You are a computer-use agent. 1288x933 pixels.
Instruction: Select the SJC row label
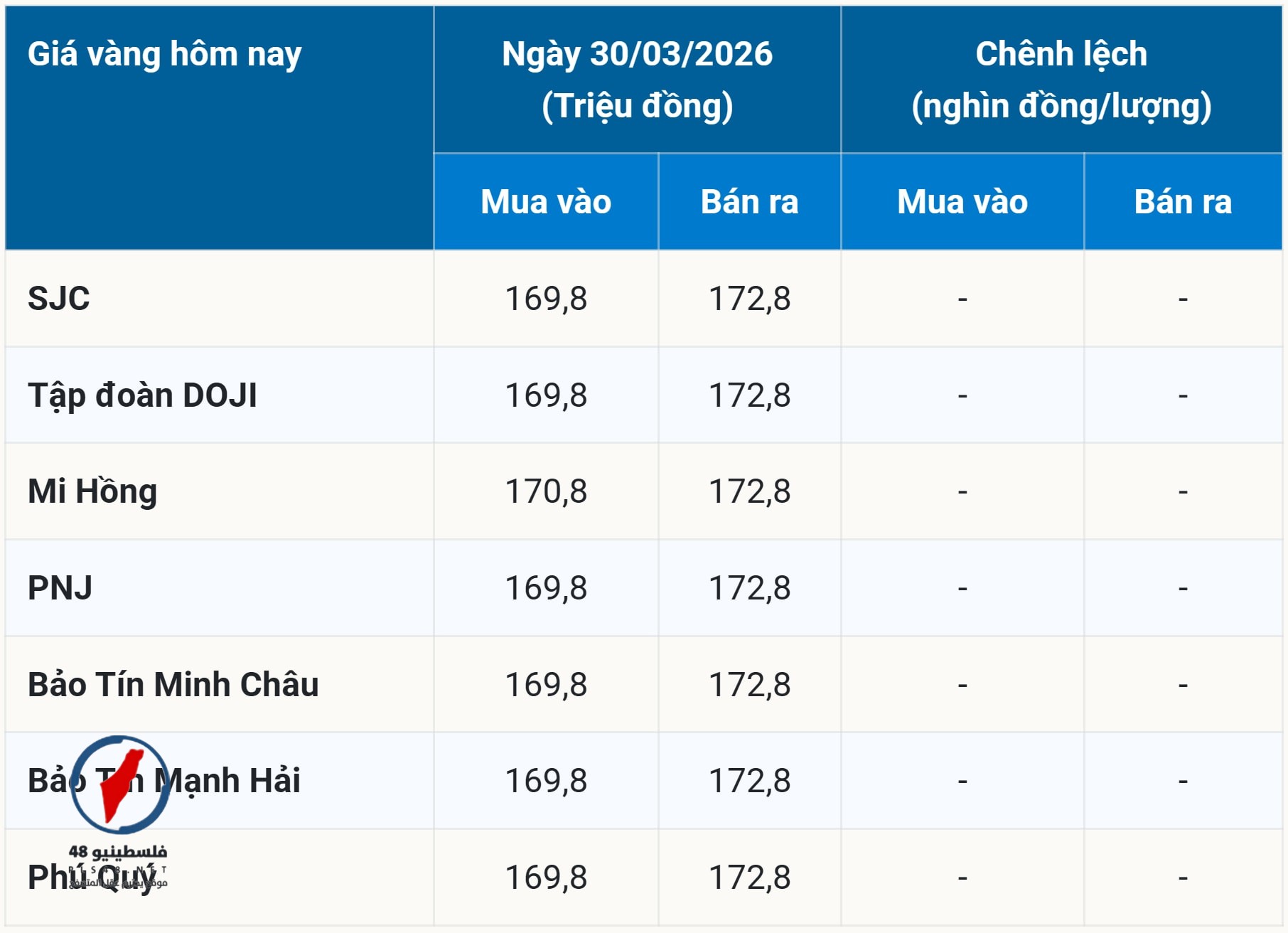[x=59, y=299]
